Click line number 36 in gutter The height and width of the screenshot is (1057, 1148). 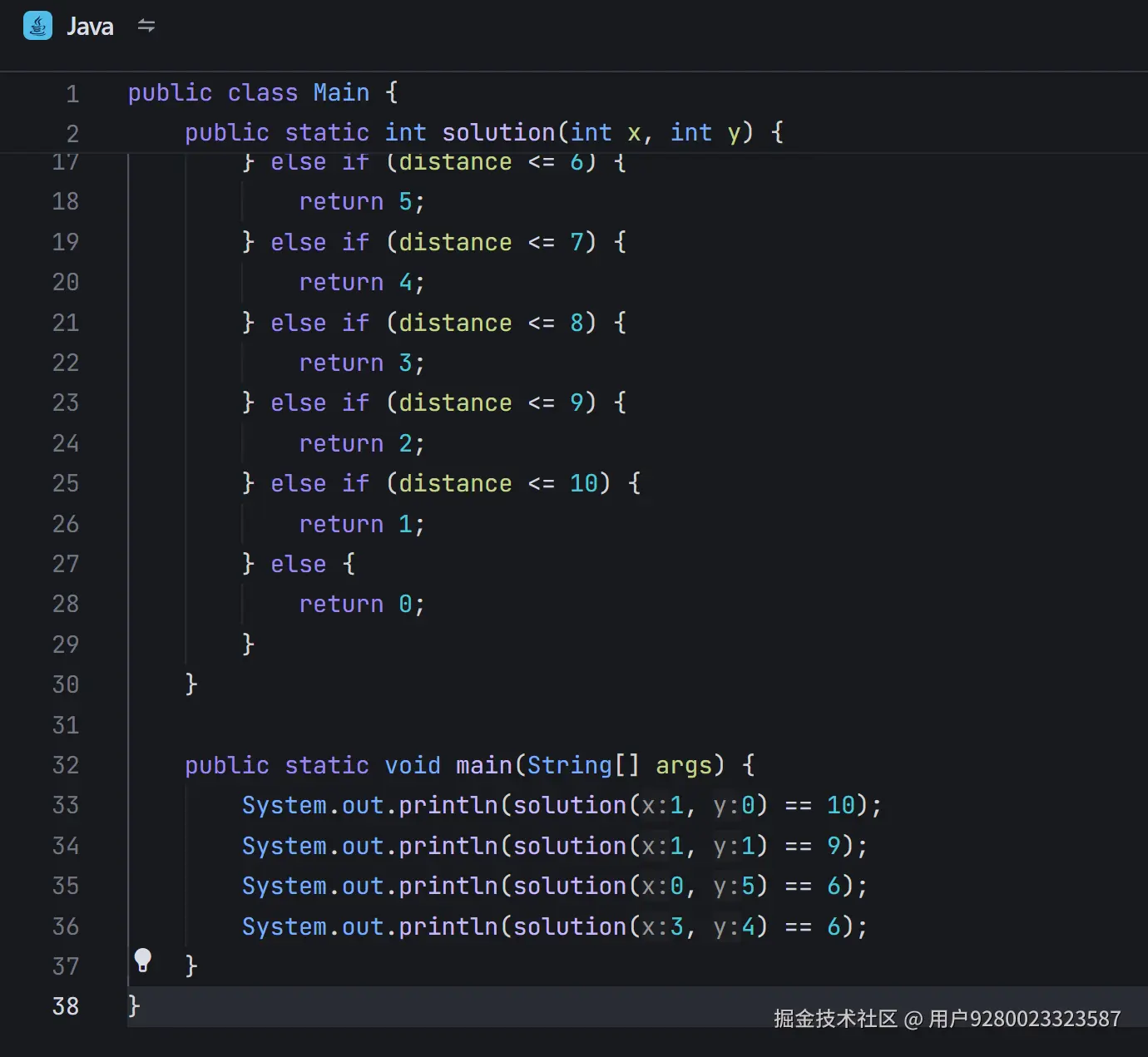point(66,926)
